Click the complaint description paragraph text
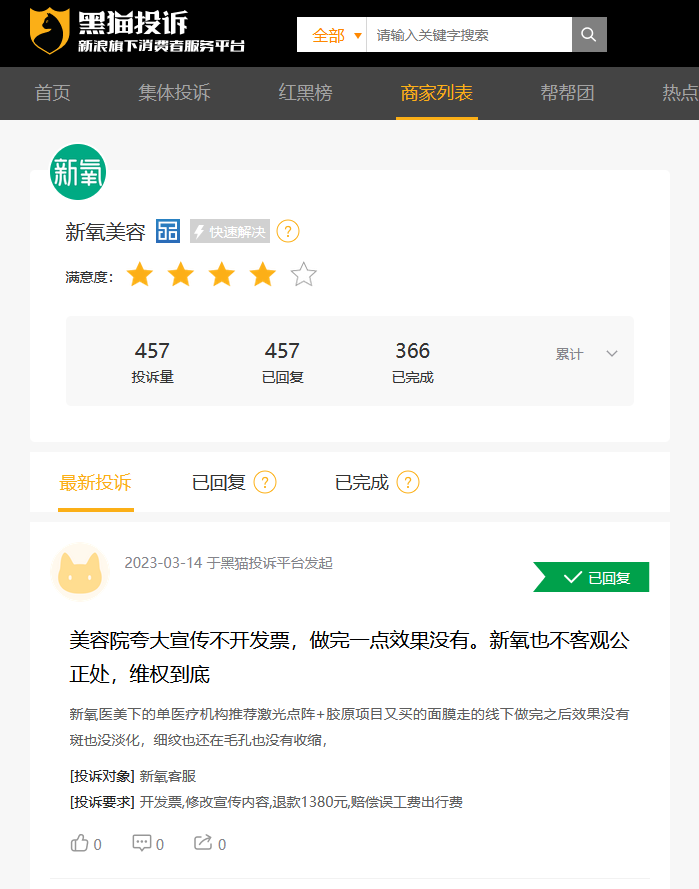 (x=350, y=727)
